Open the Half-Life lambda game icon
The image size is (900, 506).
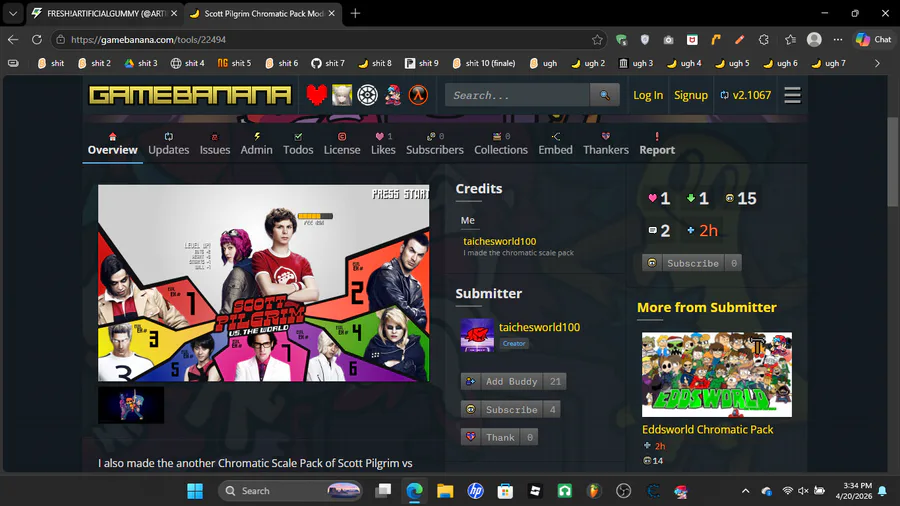418,95
